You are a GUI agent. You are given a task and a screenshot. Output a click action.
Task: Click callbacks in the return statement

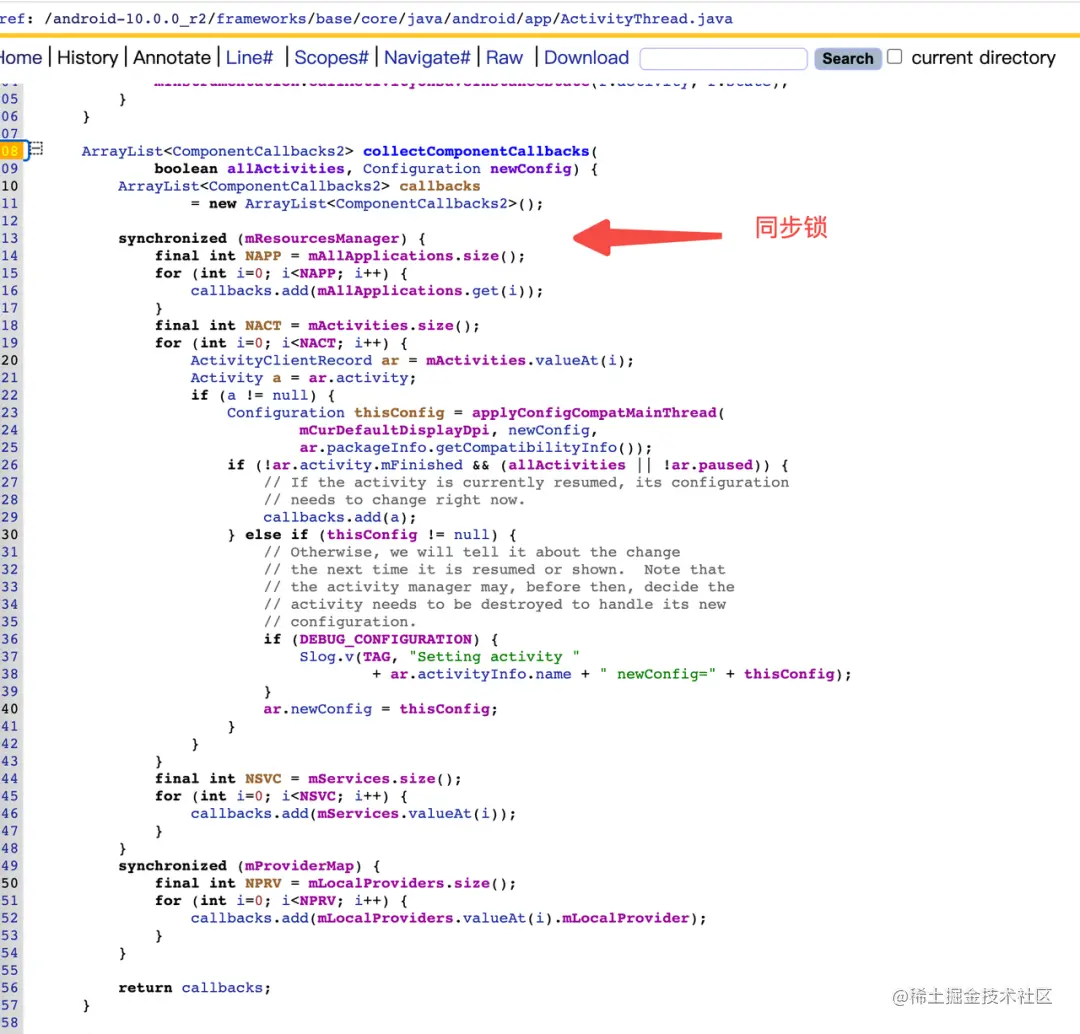point(222,988)
